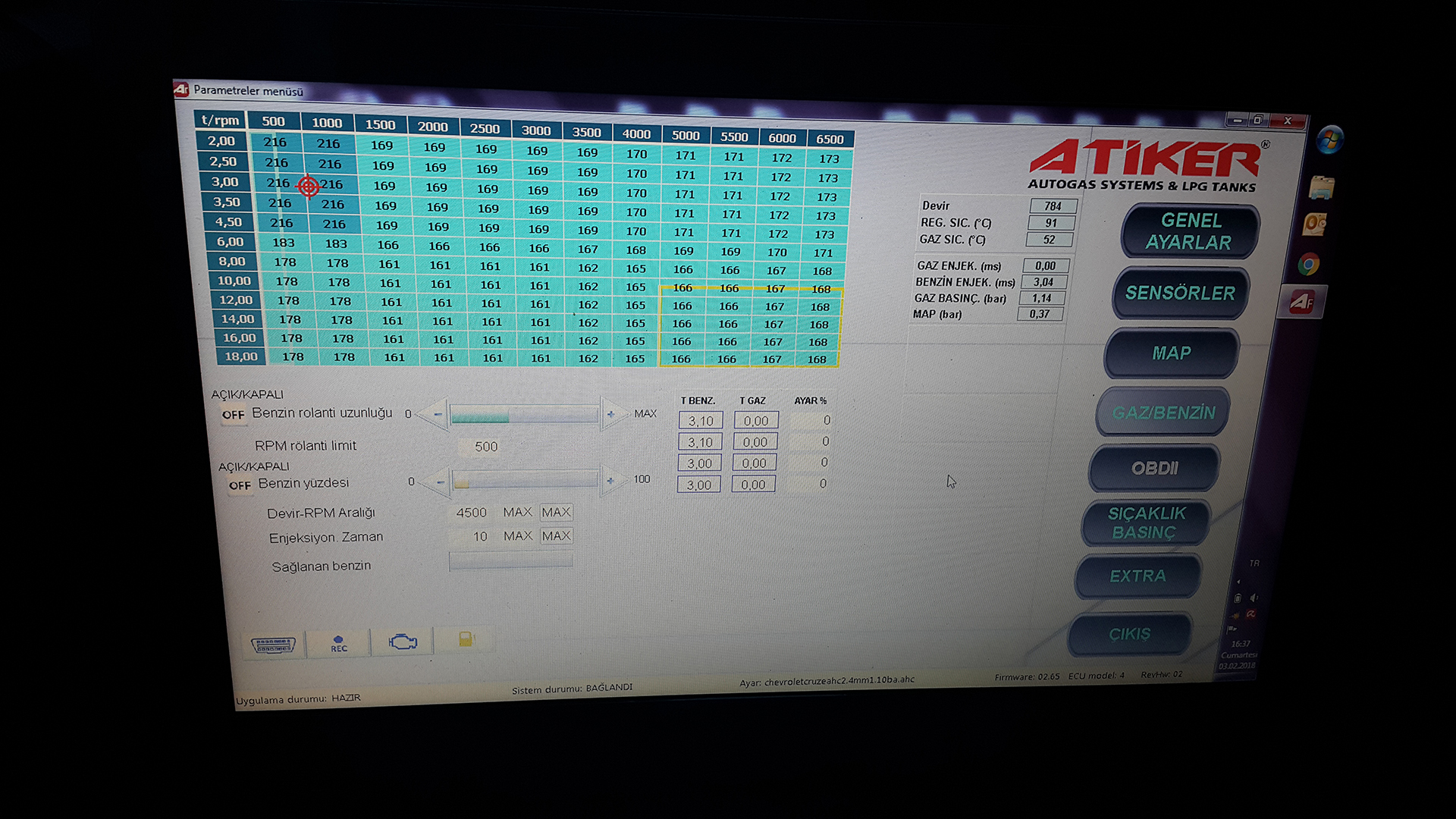
Task: Click the MAX button beside Devir-RPM Aralığı
Action: pyautogui.click(x=556, y=513)
